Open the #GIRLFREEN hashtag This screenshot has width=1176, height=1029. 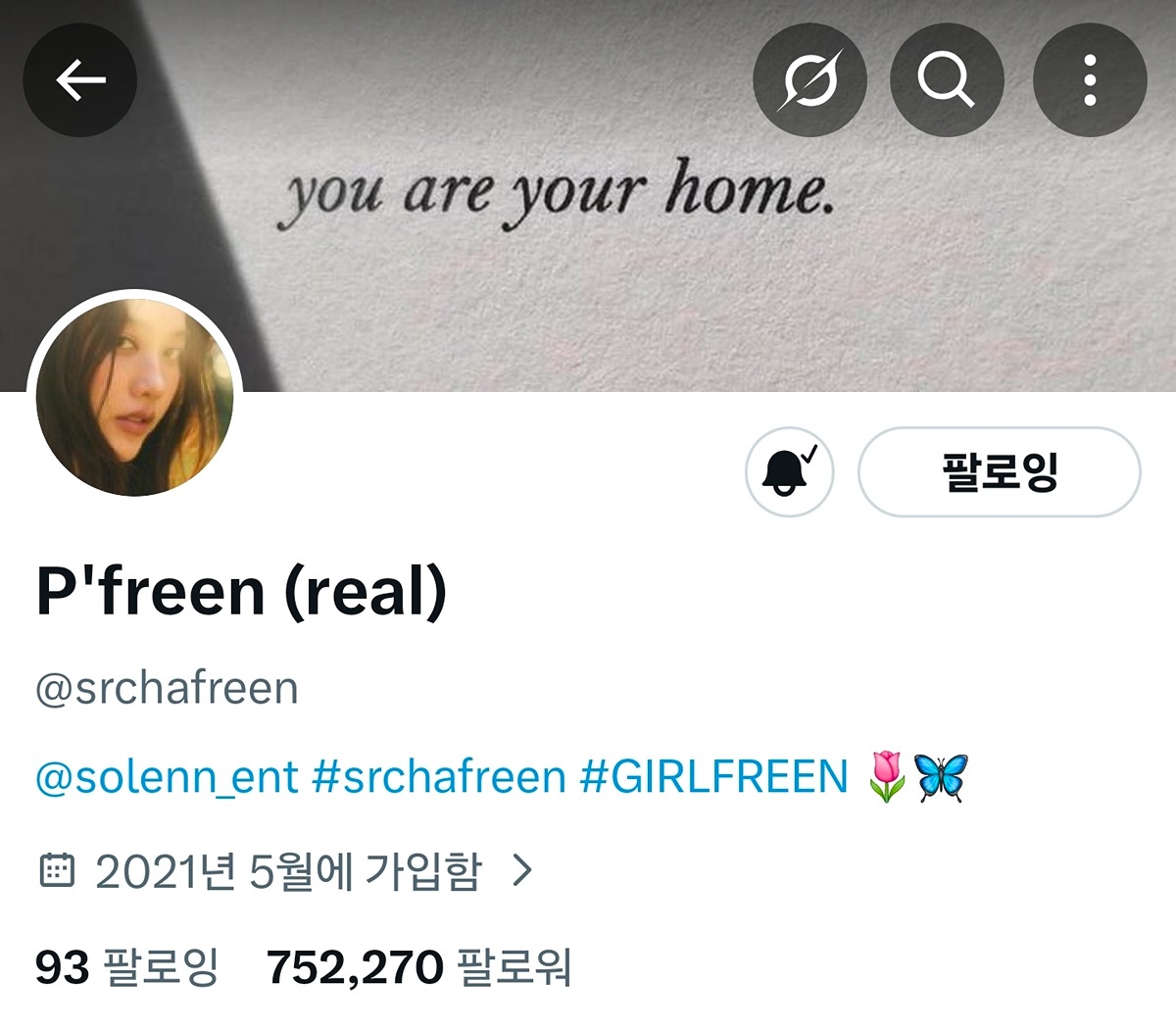pos(713,777)
